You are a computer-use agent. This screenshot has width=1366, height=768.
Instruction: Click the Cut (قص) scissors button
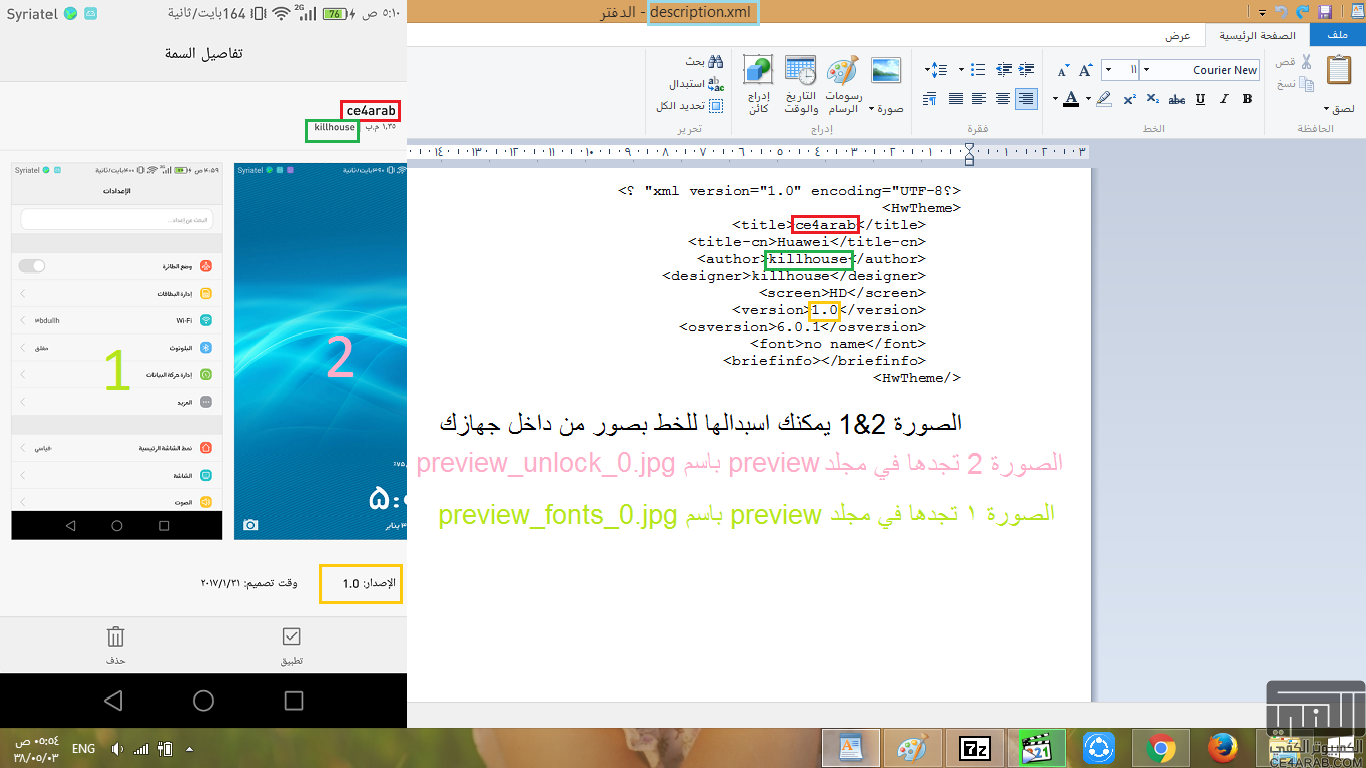coord(1305,63)
